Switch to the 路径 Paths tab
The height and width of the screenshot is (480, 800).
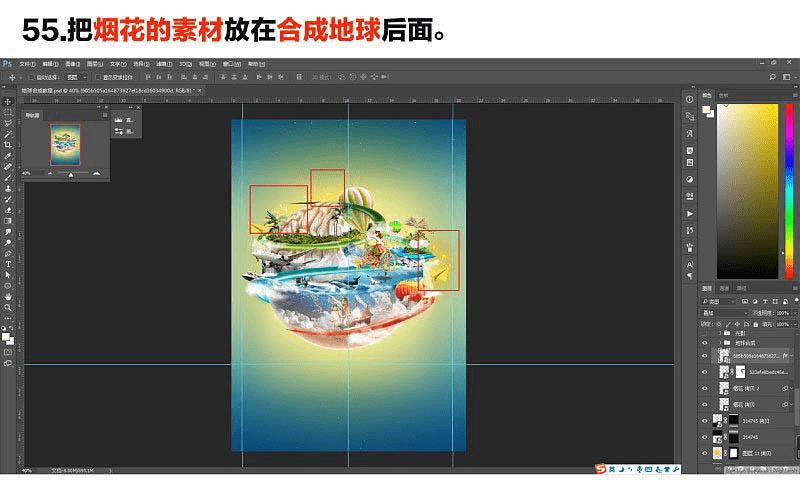[x=741, y=288]
